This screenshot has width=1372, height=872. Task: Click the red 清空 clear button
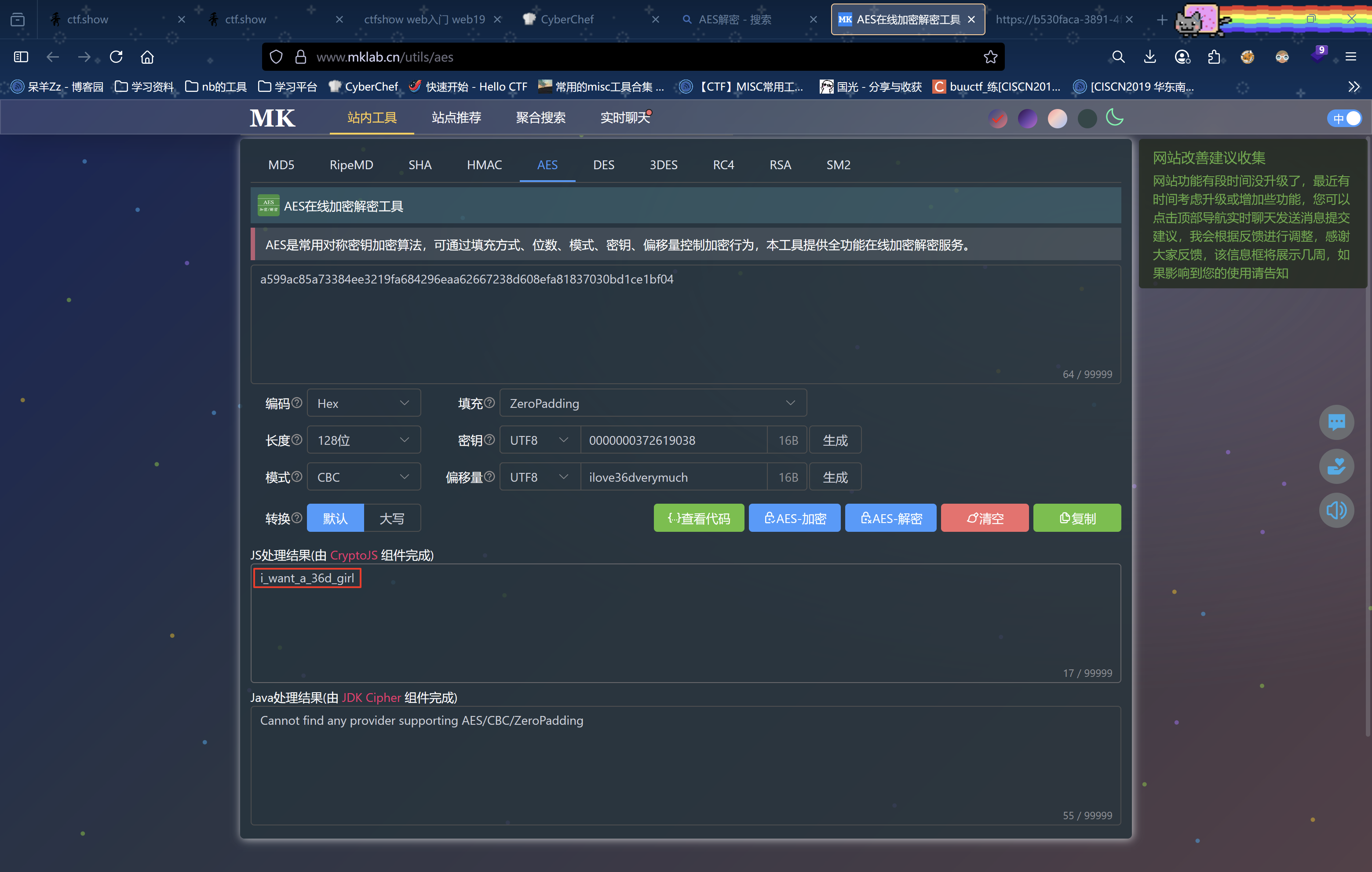click(x=984, y=518)
